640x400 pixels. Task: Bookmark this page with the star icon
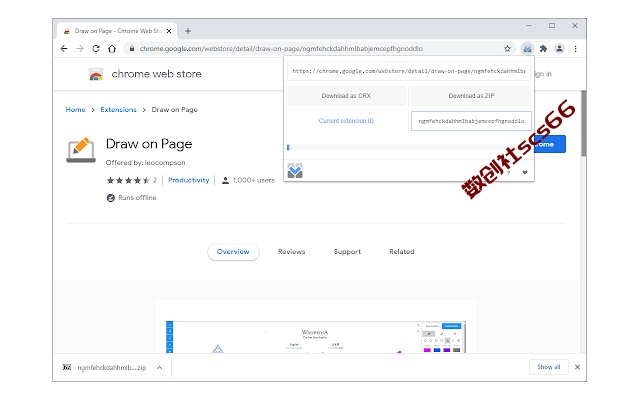[507, 49]
